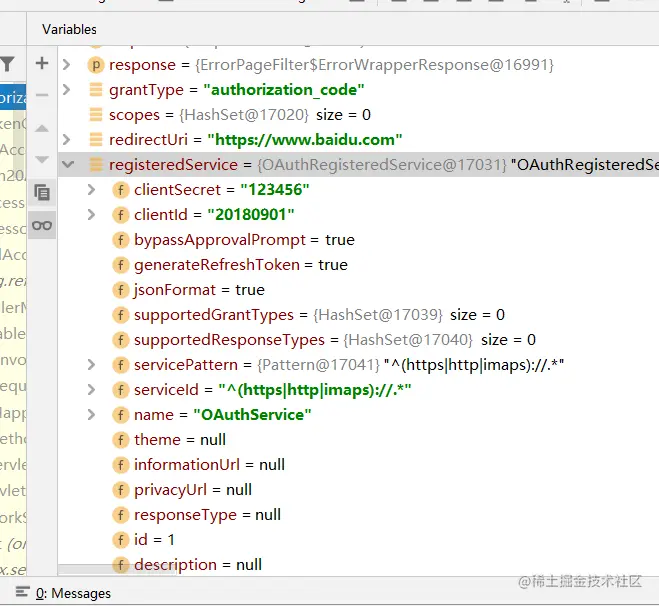
Task: Expand the serviceId field
Action: 91,390
